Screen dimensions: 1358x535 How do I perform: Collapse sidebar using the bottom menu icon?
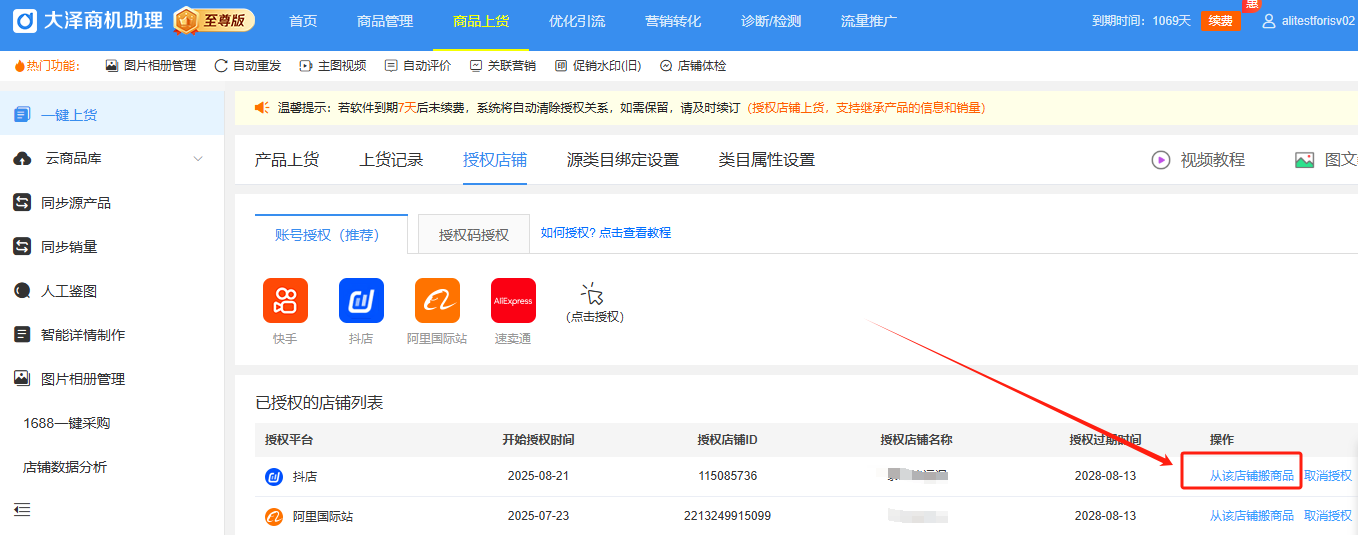coord(22,510)
